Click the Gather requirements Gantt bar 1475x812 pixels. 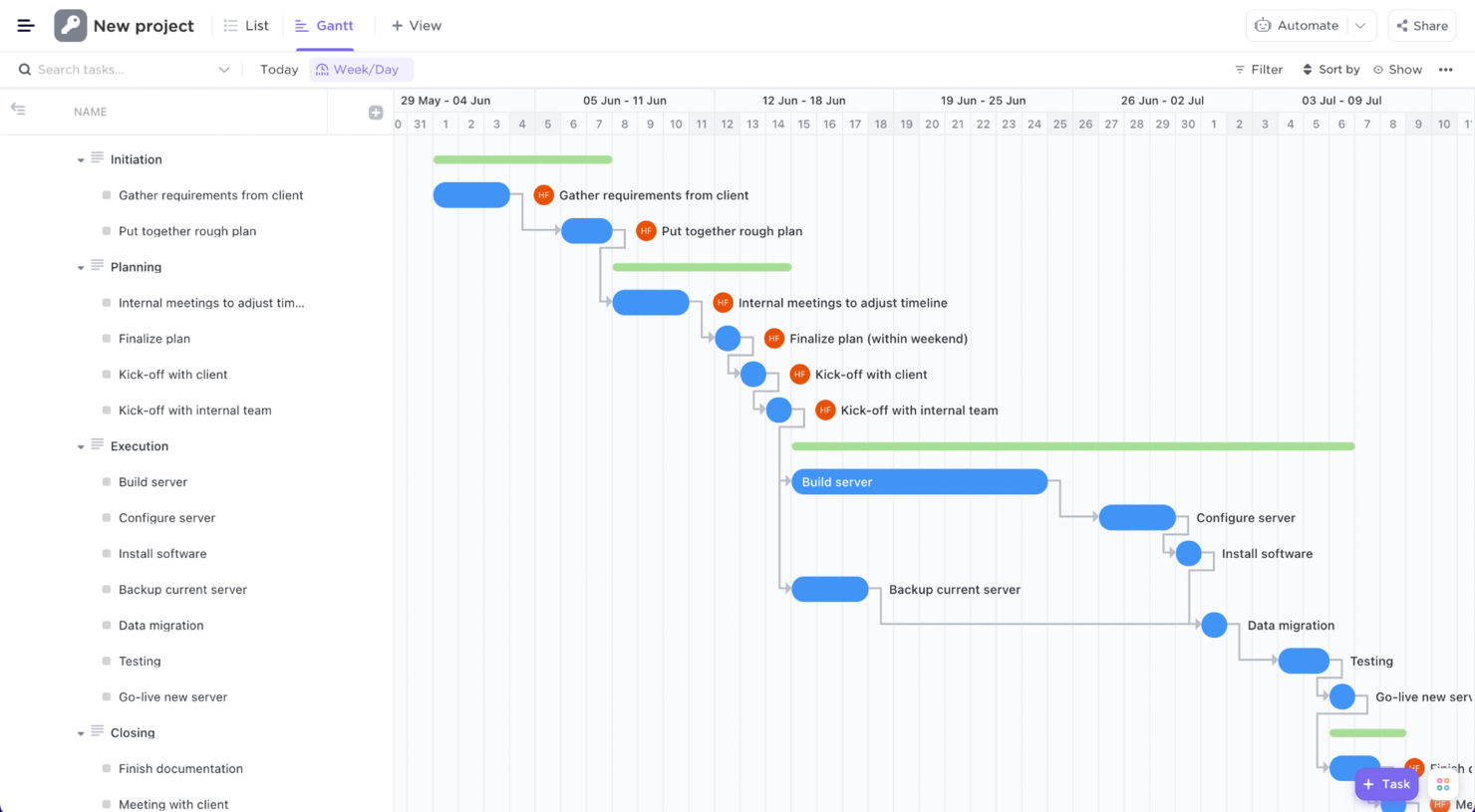471,195
